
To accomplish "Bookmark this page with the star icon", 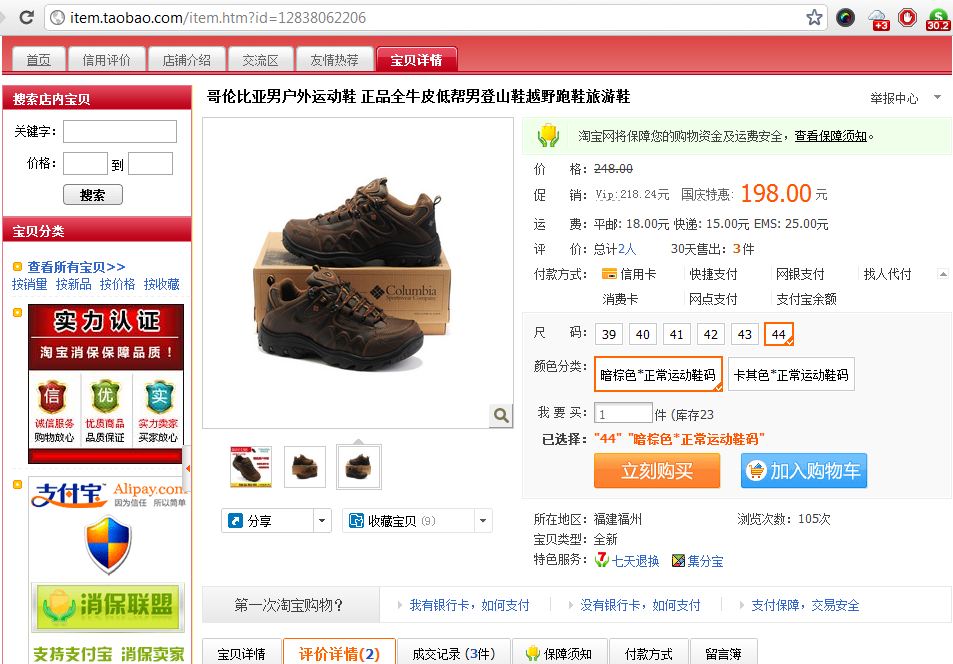I will click(814, 18).
